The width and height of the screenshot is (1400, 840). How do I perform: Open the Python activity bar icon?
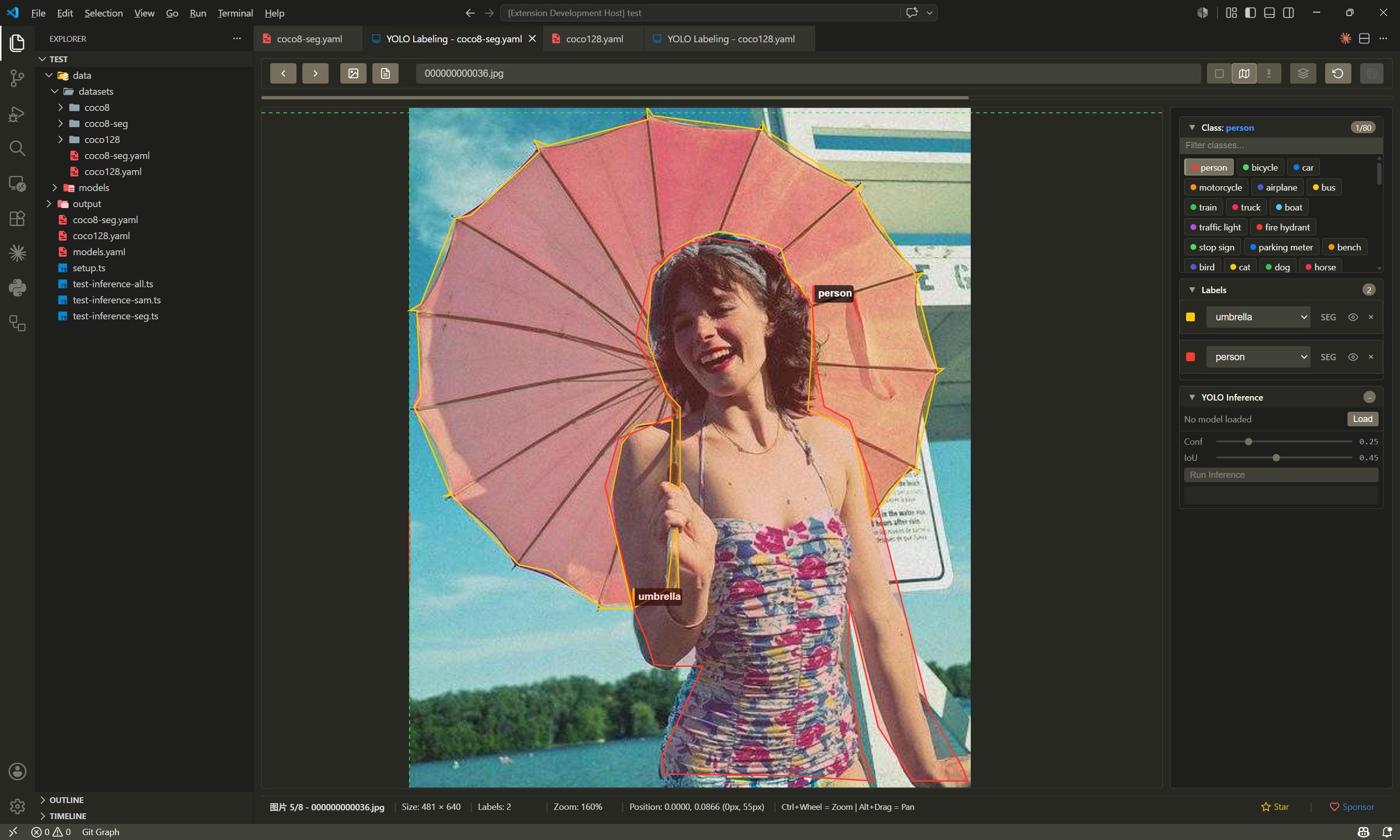pos(17,288)
